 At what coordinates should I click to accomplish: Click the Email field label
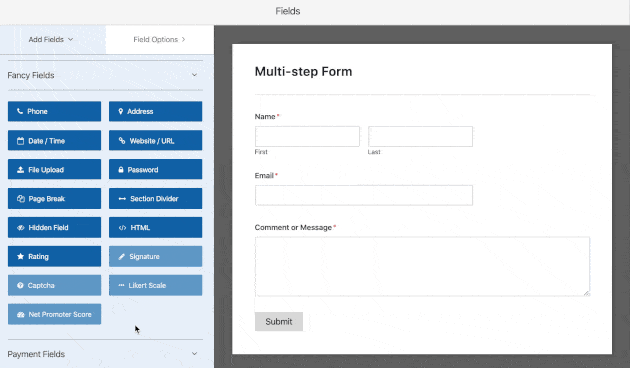click(x=264, y=176)
